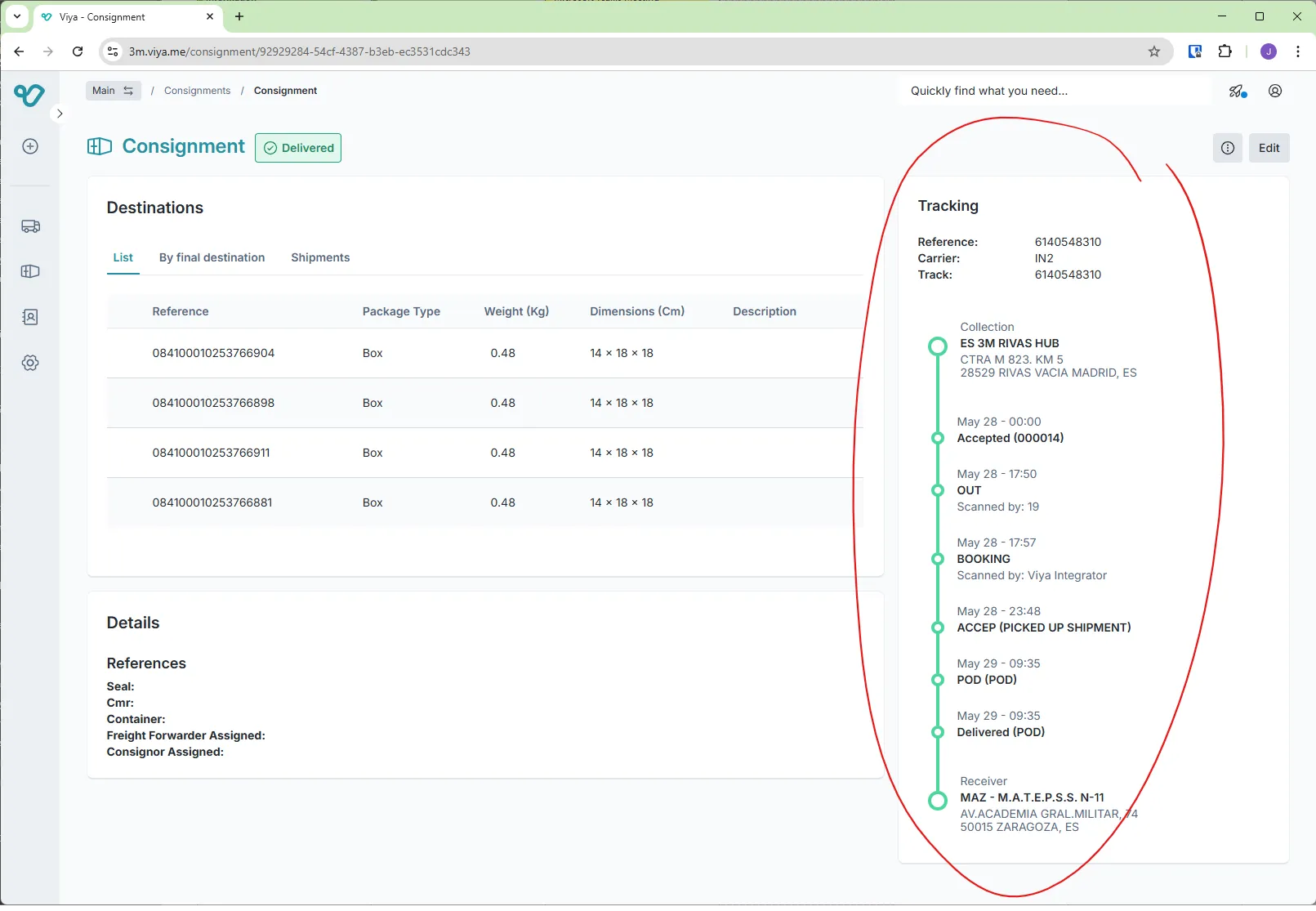Select the List tab
The image size is (1316, 911).
123,257
